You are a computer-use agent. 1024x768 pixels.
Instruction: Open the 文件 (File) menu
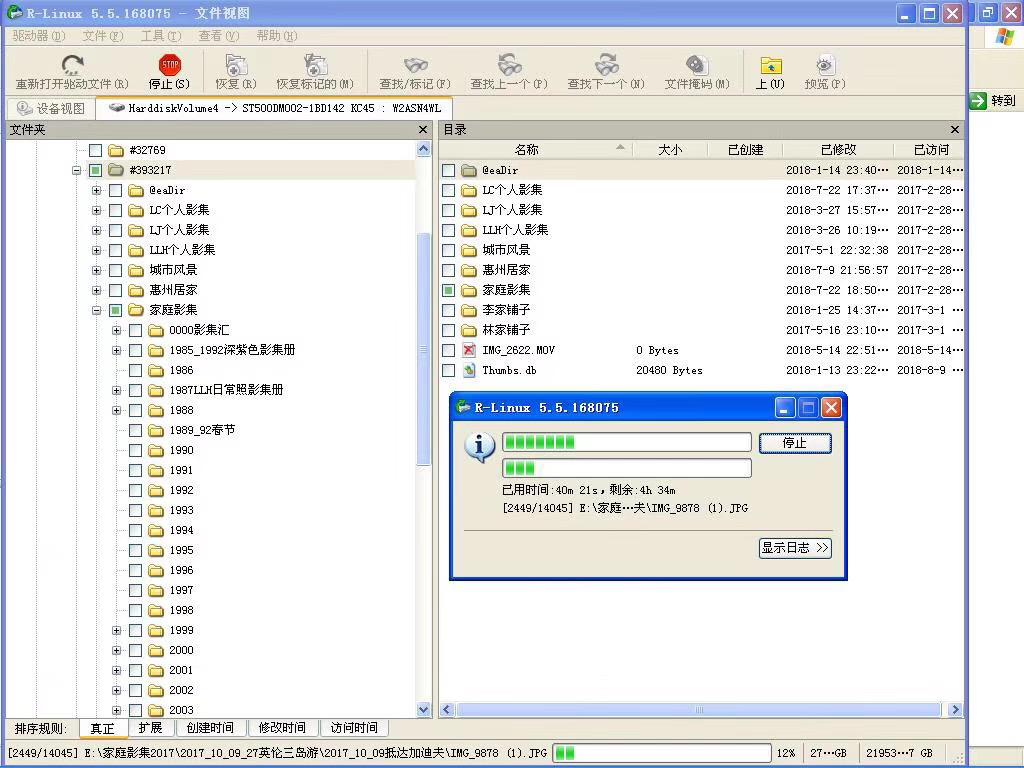[x=103, y=36]
